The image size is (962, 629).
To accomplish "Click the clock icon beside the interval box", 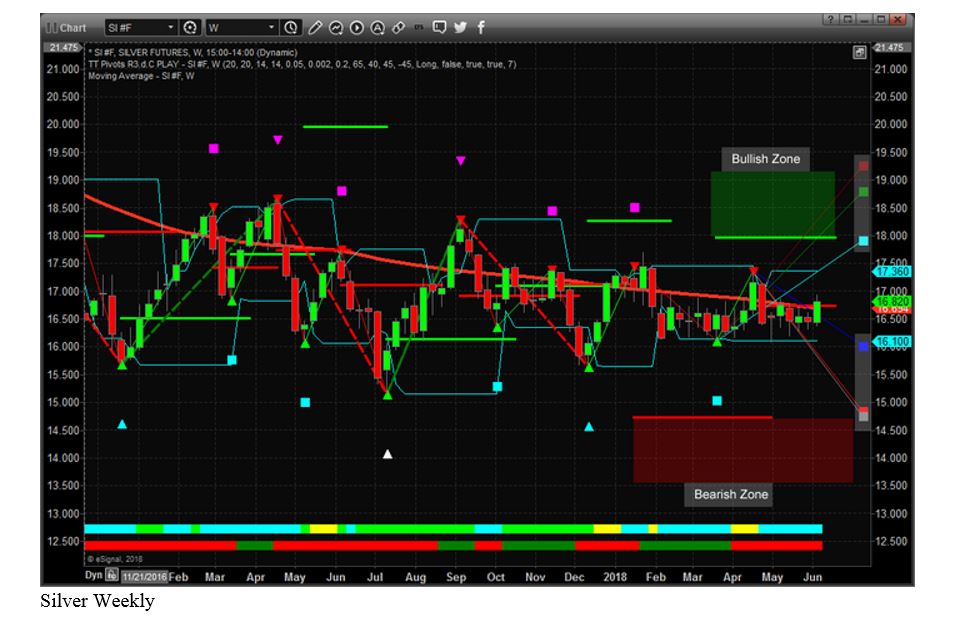I will [291, 28].
